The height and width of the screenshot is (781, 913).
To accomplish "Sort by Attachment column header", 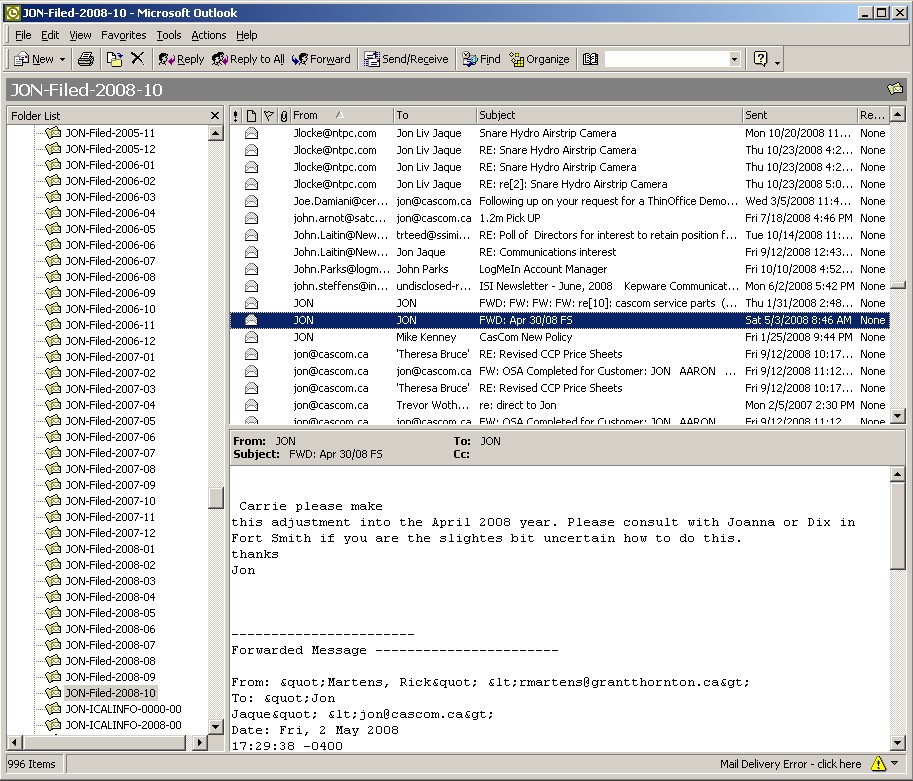I will pos(284,115).
